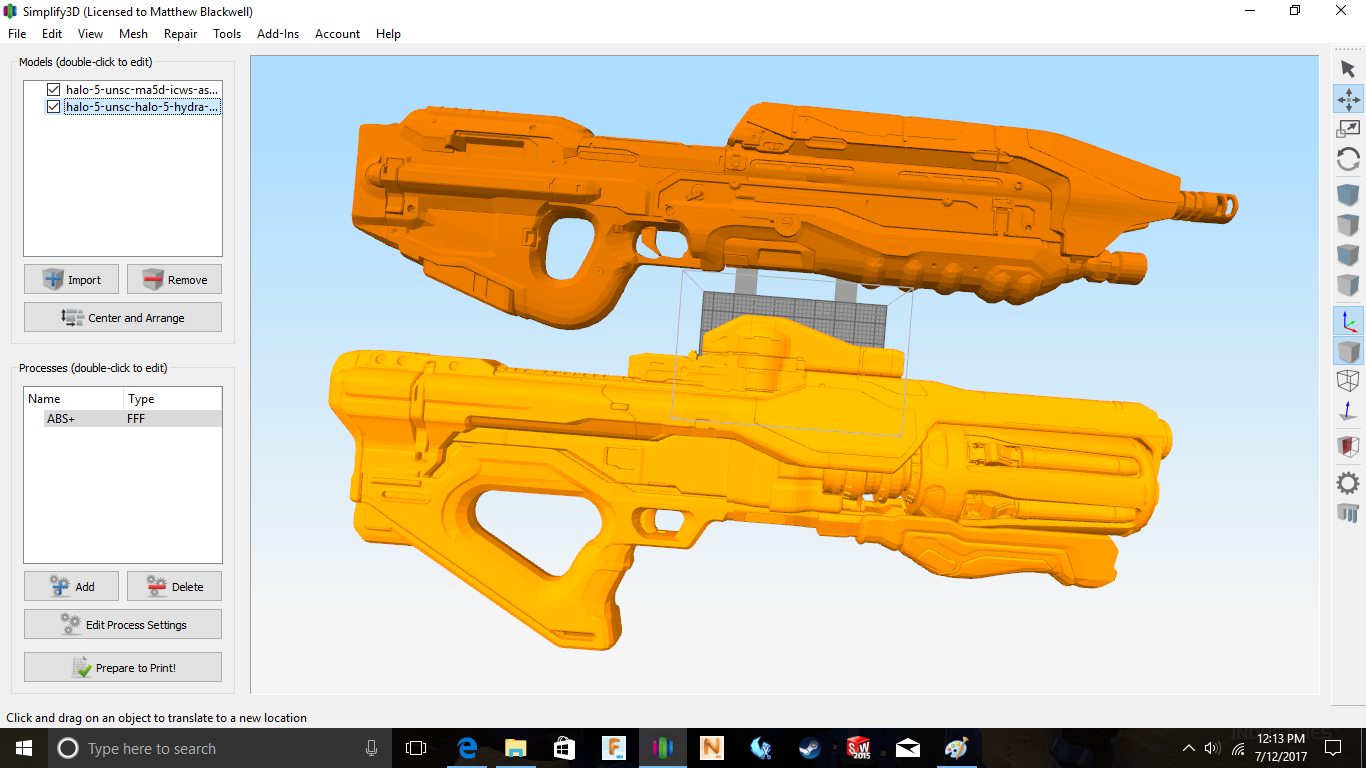1366x768 pixels.
Task: Show point normals icon
Action: click(1348, 411)
